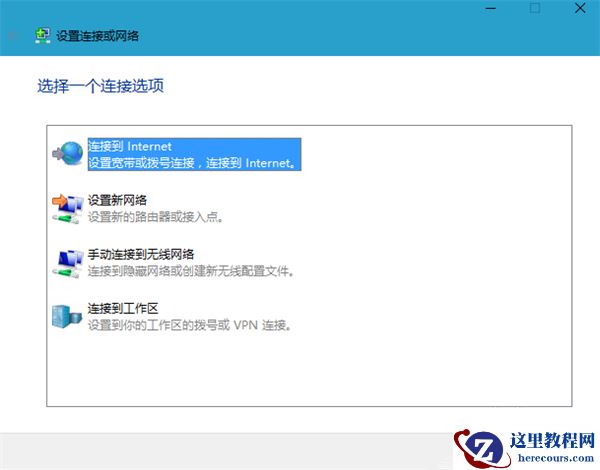Click the disabled maximize window button
Image resolution: width=600 pixels, height=470 pixels.
coord(535,8)
